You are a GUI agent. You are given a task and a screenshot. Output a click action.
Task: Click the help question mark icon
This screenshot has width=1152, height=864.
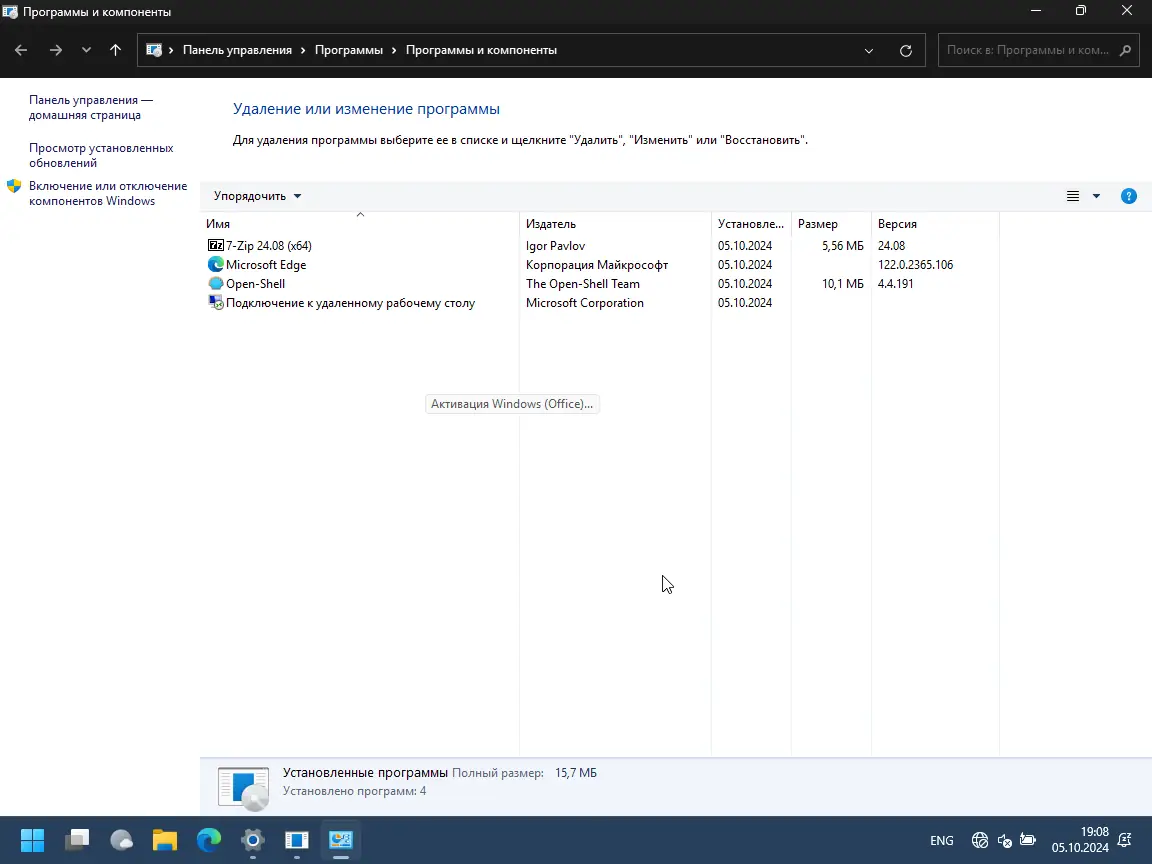[x=1128, y=196]
